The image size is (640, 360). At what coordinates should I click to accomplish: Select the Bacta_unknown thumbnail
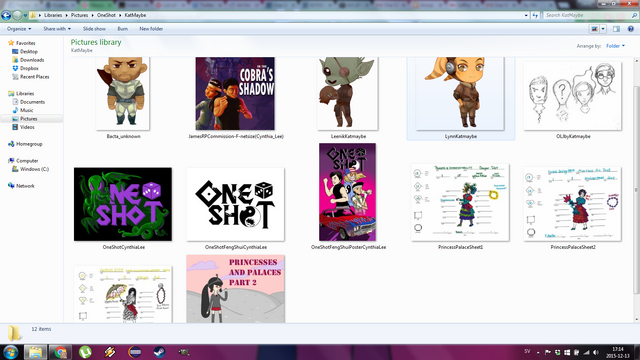coord(123,93)
